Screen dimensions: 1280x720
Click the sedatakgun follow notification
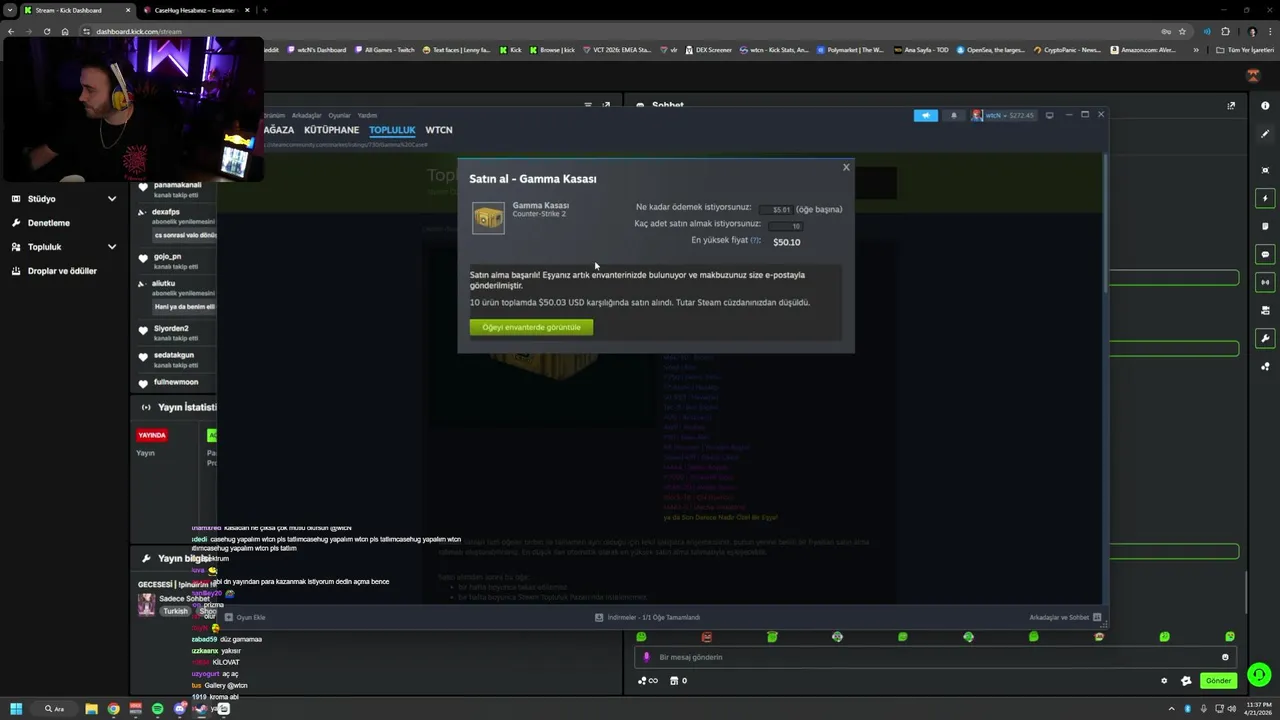176,359
